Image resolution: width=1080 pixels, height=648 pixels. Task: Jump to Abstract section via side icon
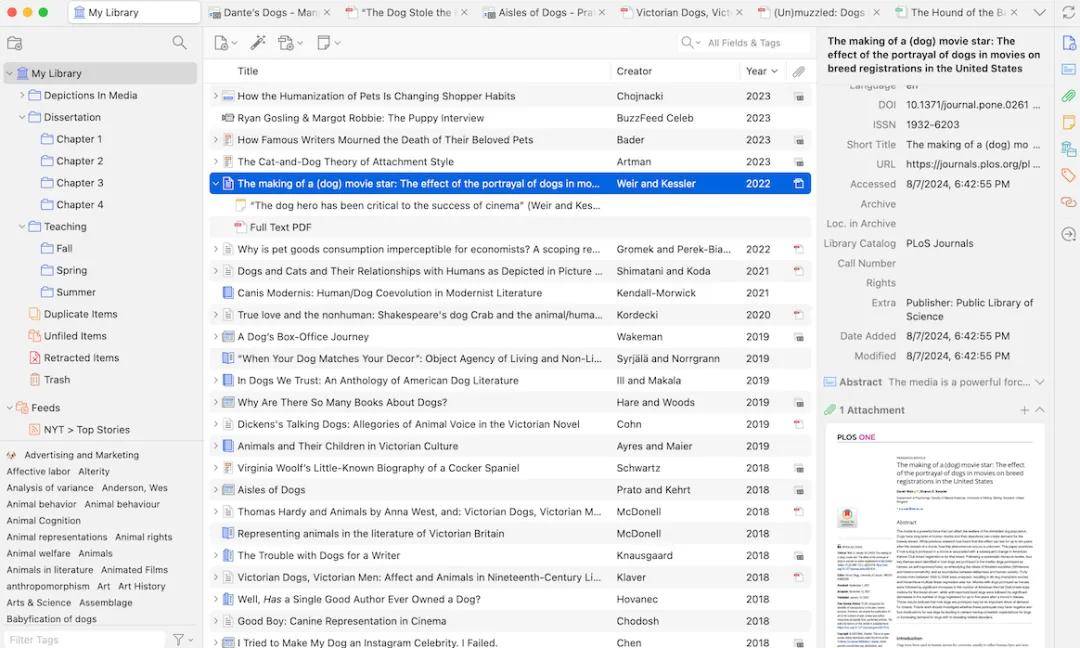(x=1068, y=70)
